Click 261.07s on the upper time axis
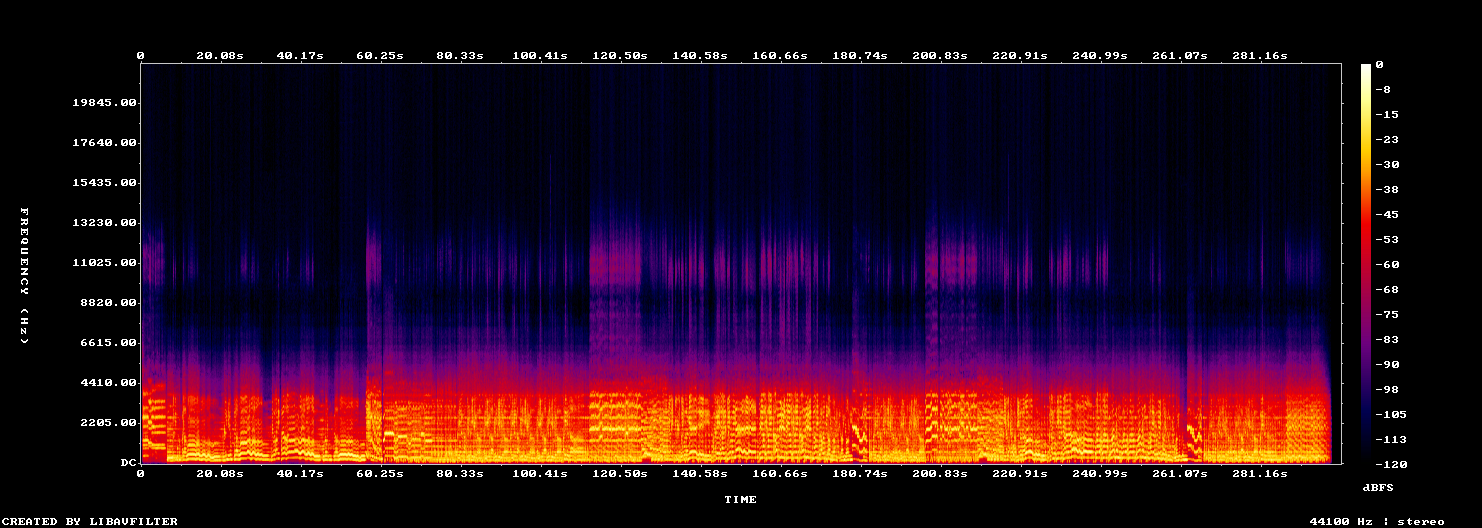Screen dimensions: 1482x528 (1180, 56)
